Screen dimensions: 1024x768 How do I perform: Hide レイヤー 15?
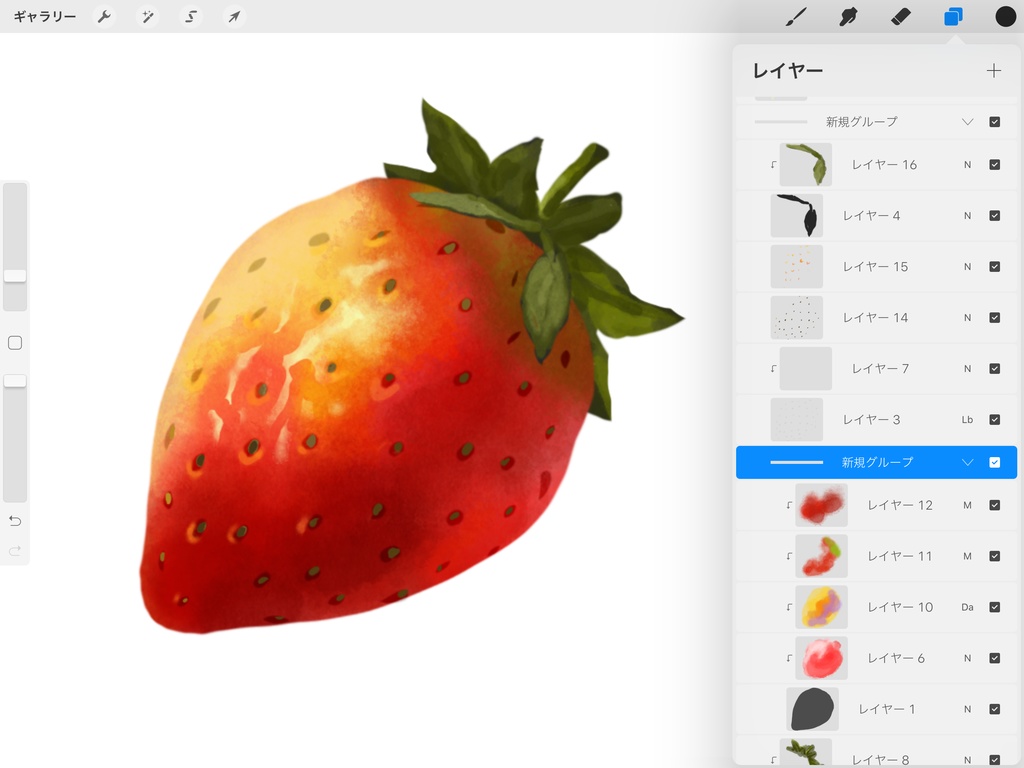click(995, 266)
